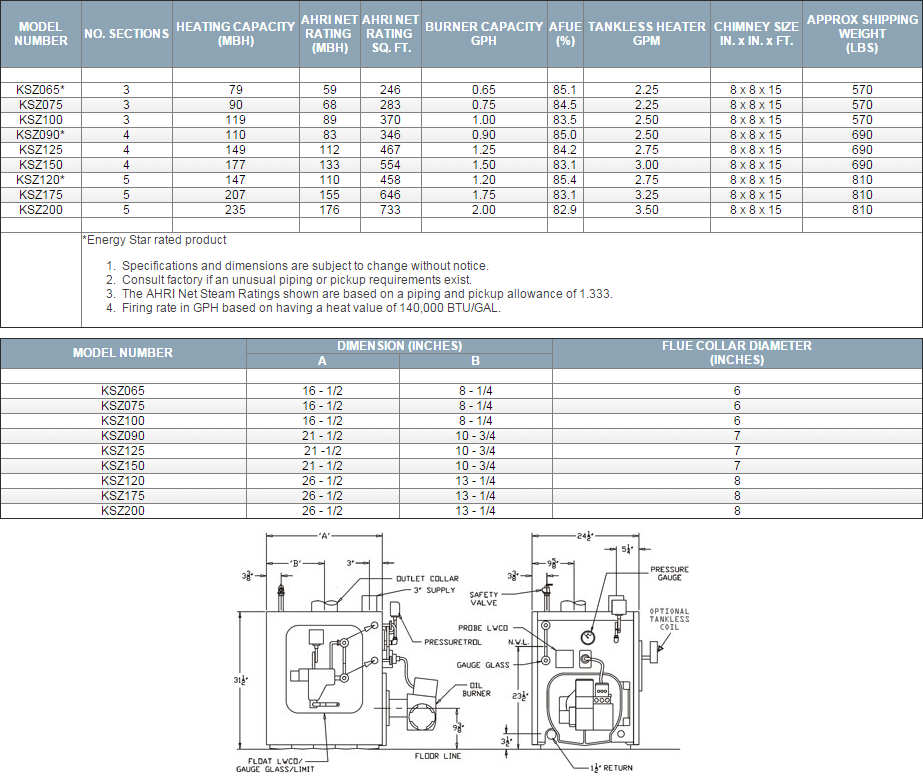Click the burner capacity value 0.65
The height and width of the screenshot is (783, 923).
pyautogui.click(x=484, y=89)
